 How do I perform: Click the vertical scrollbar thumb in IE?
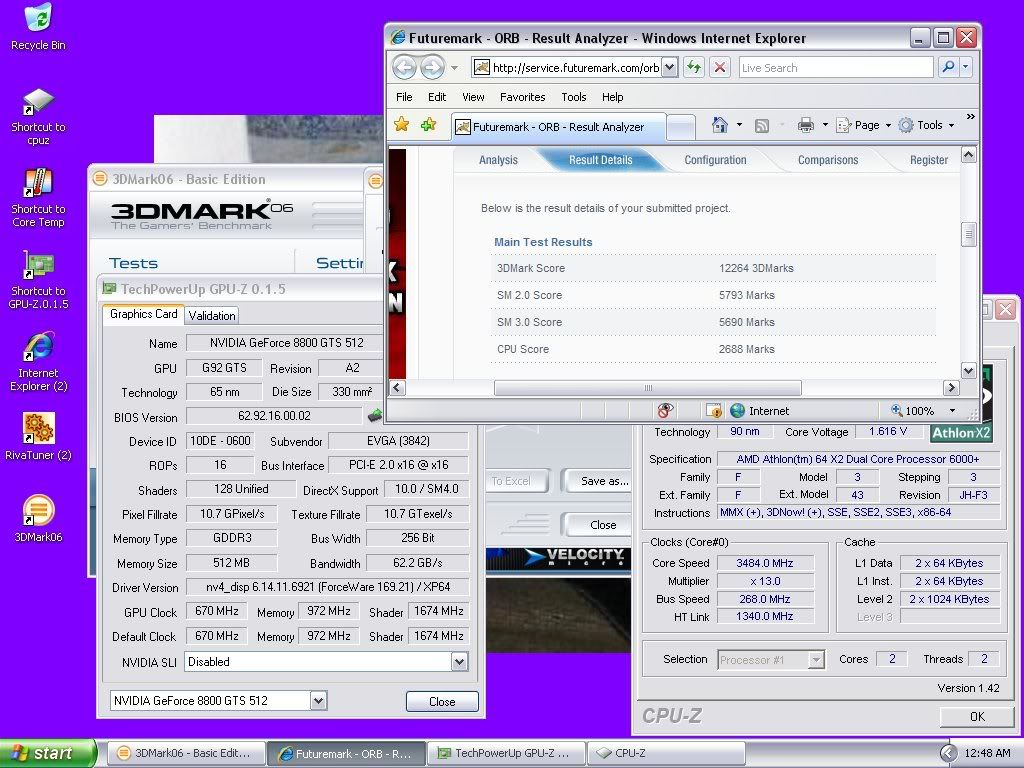click(x=968, y=234)
